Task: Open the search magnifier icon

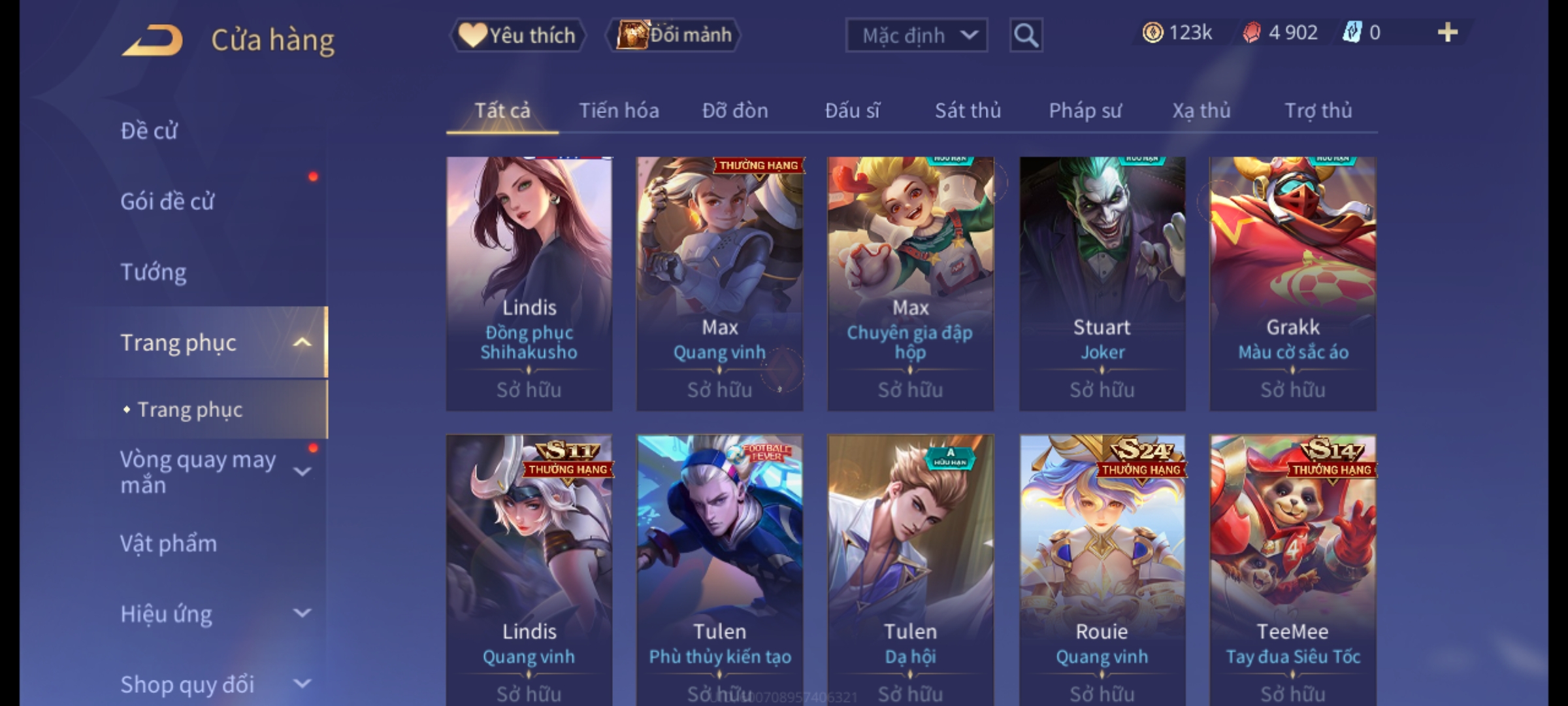Action: click(1026, 35)
